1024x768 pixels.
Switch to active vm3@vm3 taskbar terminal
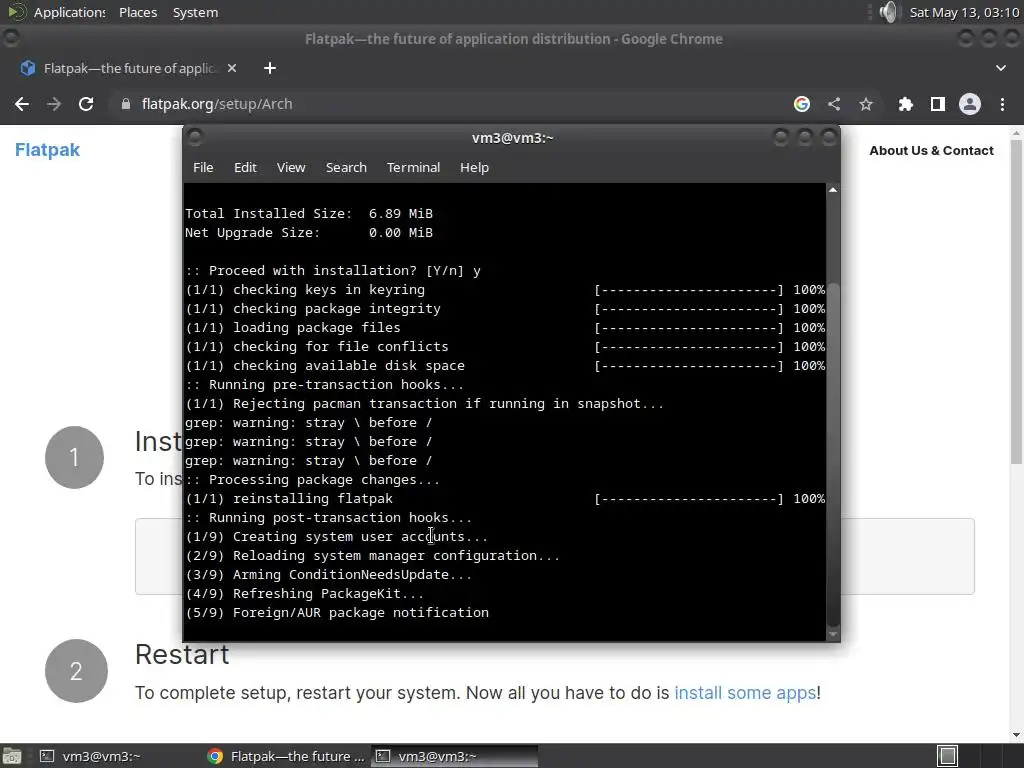[x=455, y=756]
